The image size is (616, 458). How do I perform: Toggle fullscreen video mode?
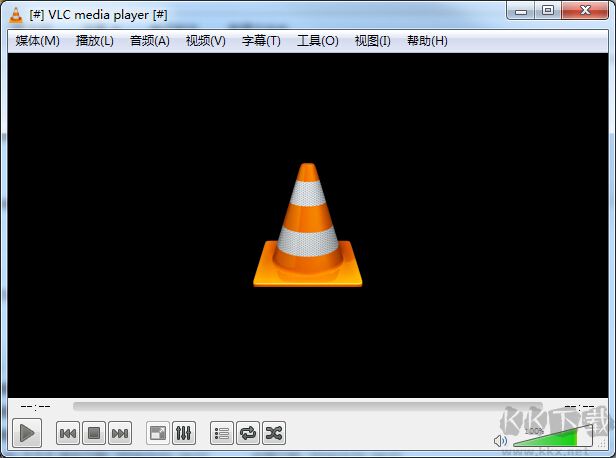[x=158, y=433]
